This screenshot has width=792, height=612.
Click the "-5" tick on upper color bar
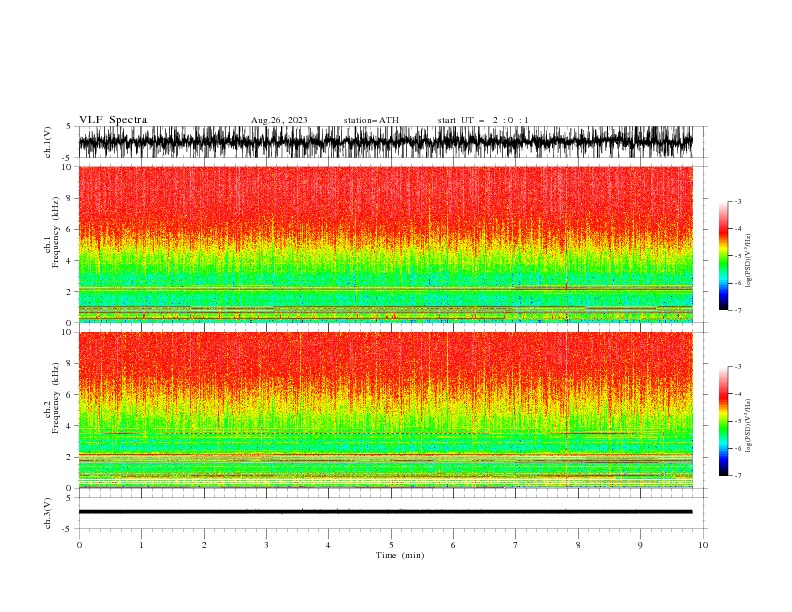(x=737, y=256)
